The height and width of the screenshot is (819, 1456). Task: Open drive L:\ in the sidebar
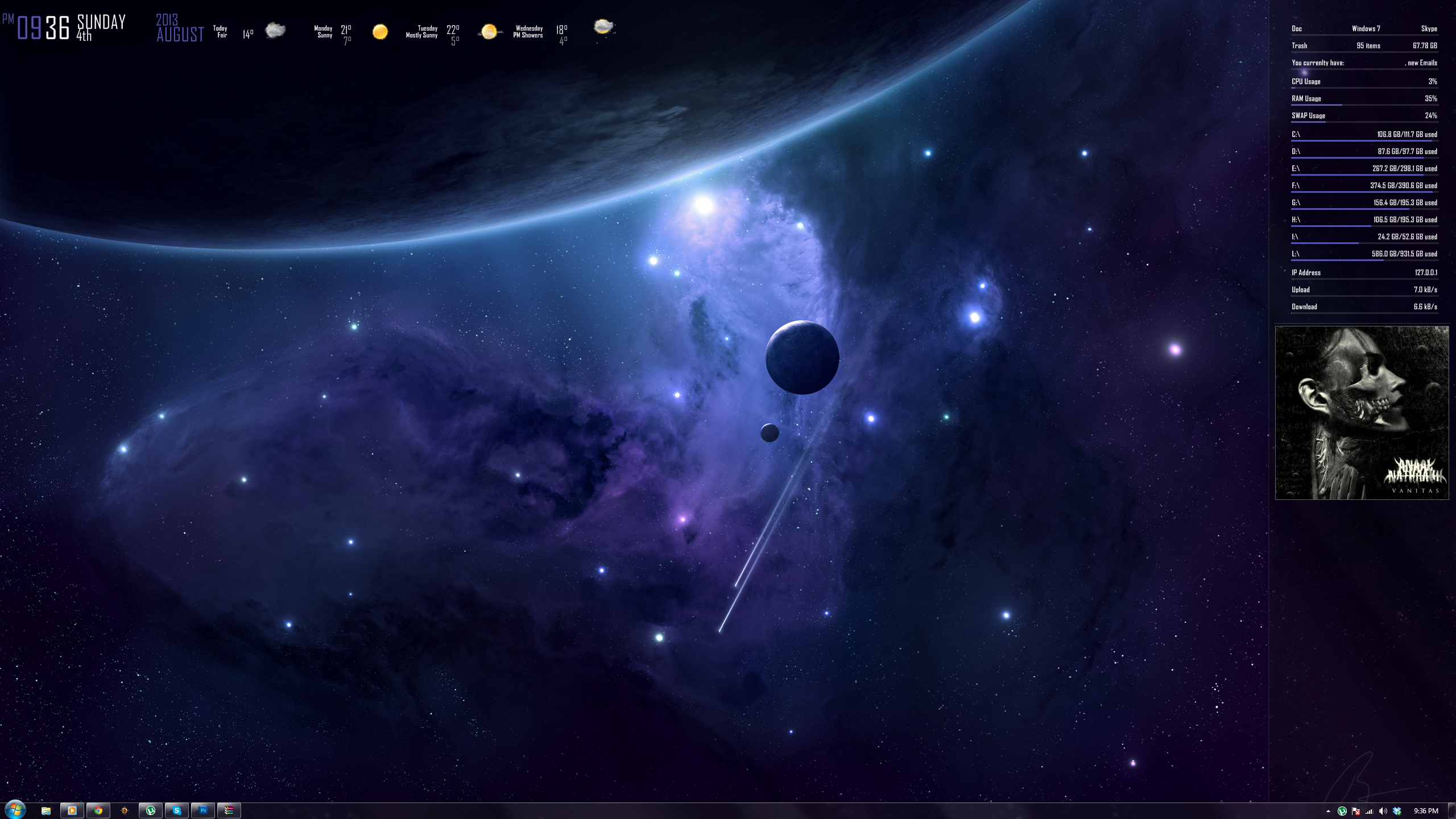(x=1295, y=254)
